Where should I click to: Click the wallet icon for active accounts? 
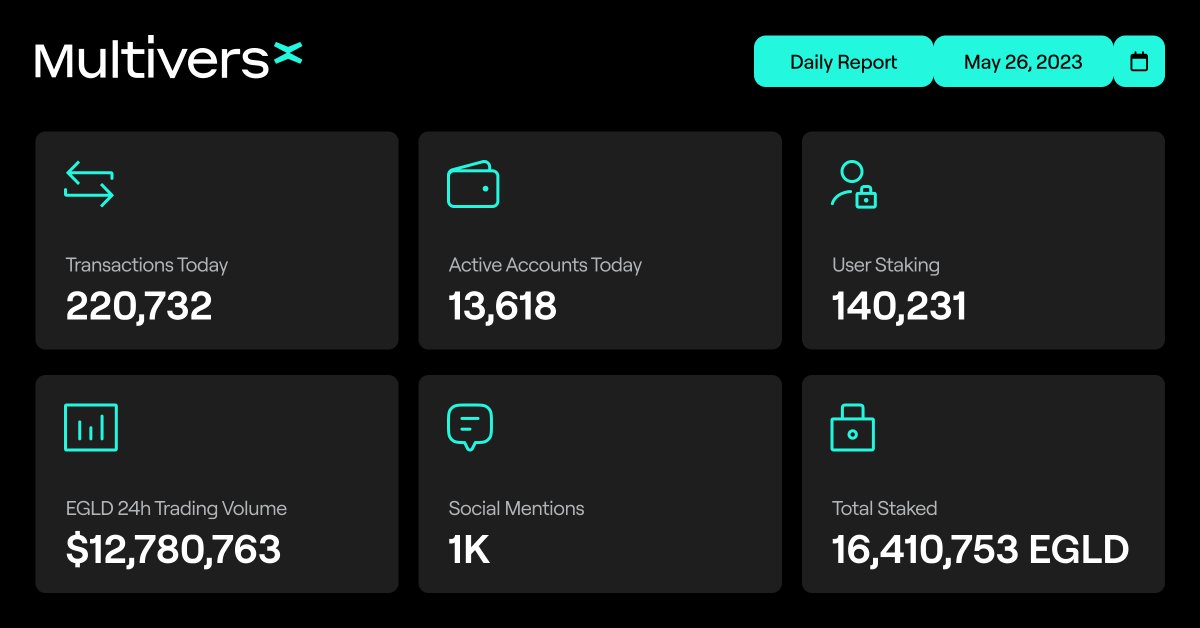(x=473, y=185)
